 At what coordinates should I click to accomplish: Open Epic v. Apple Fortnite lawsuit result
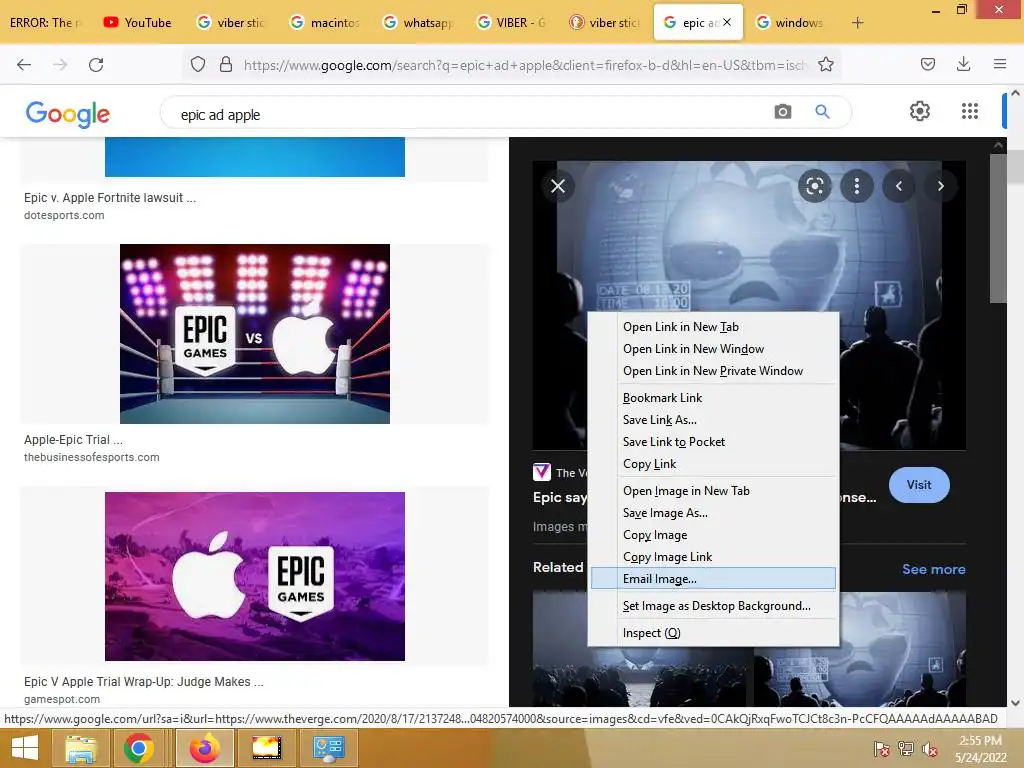pyautogui.click(x=110, y=198)
